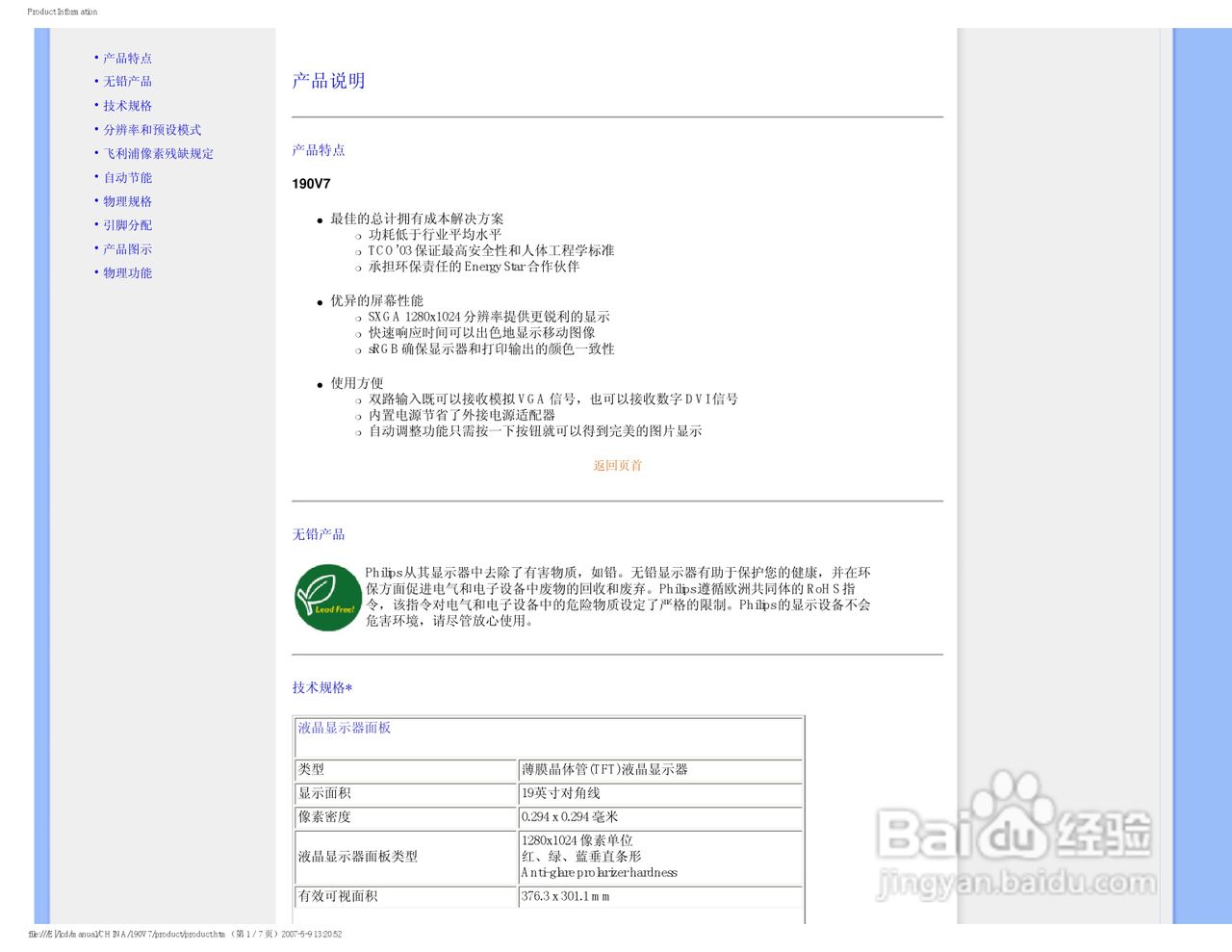Image resolution: width=1232 pixels, height=952 pixels.
Task: Open the 引脚分配 sidebar link
Action: 126,224
